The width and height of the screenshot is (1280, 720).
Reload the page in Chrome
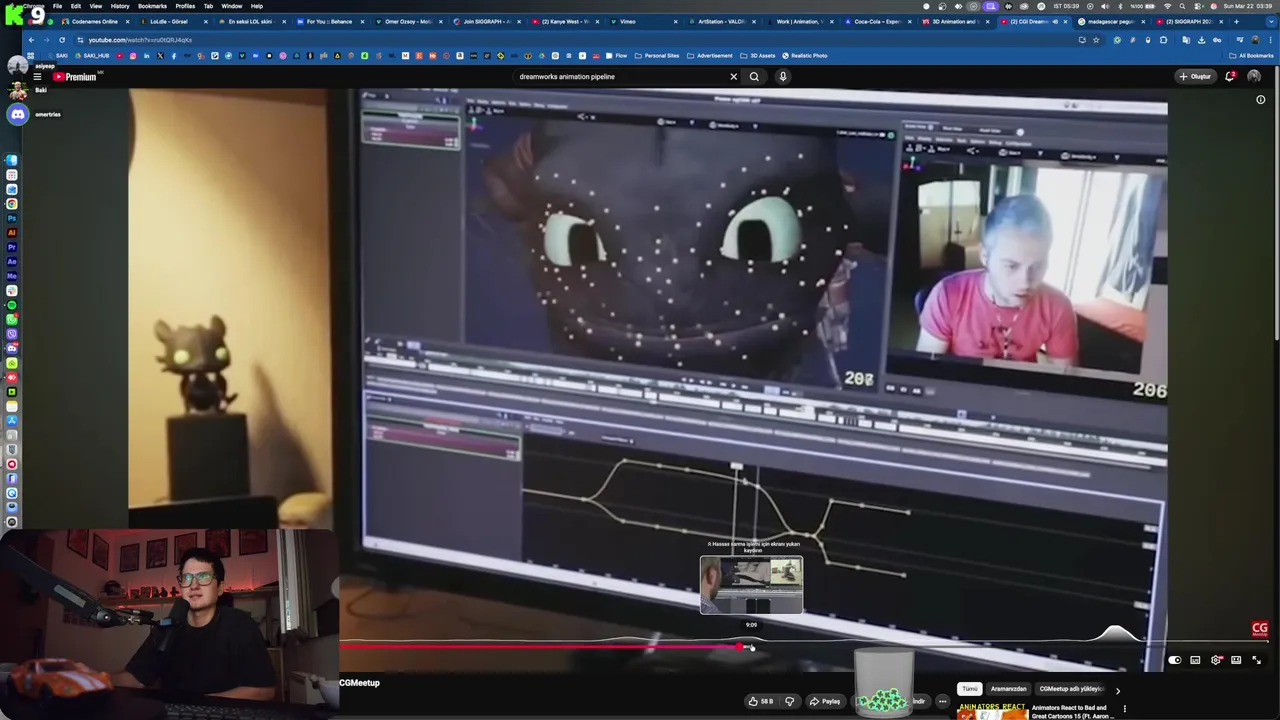tap(62, 40)
